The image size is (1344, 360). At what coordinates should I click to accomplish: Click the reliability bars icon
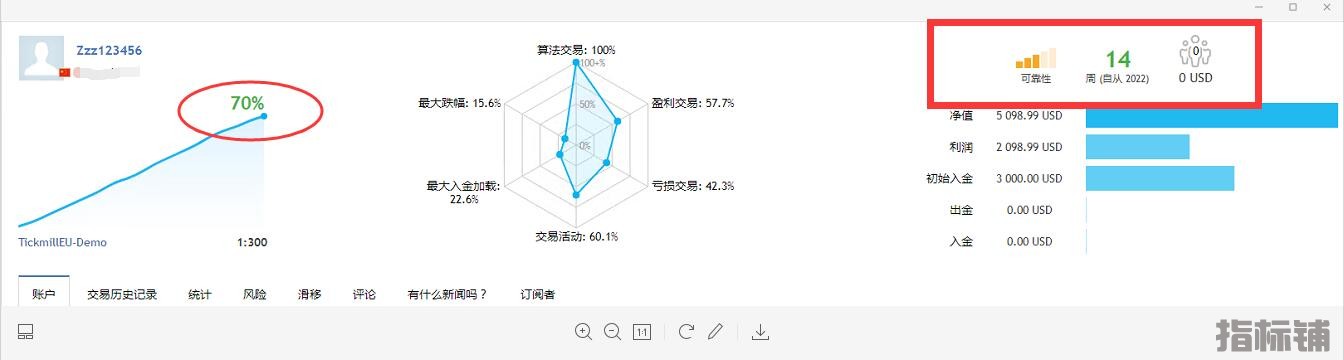[x=1035, y=58]
